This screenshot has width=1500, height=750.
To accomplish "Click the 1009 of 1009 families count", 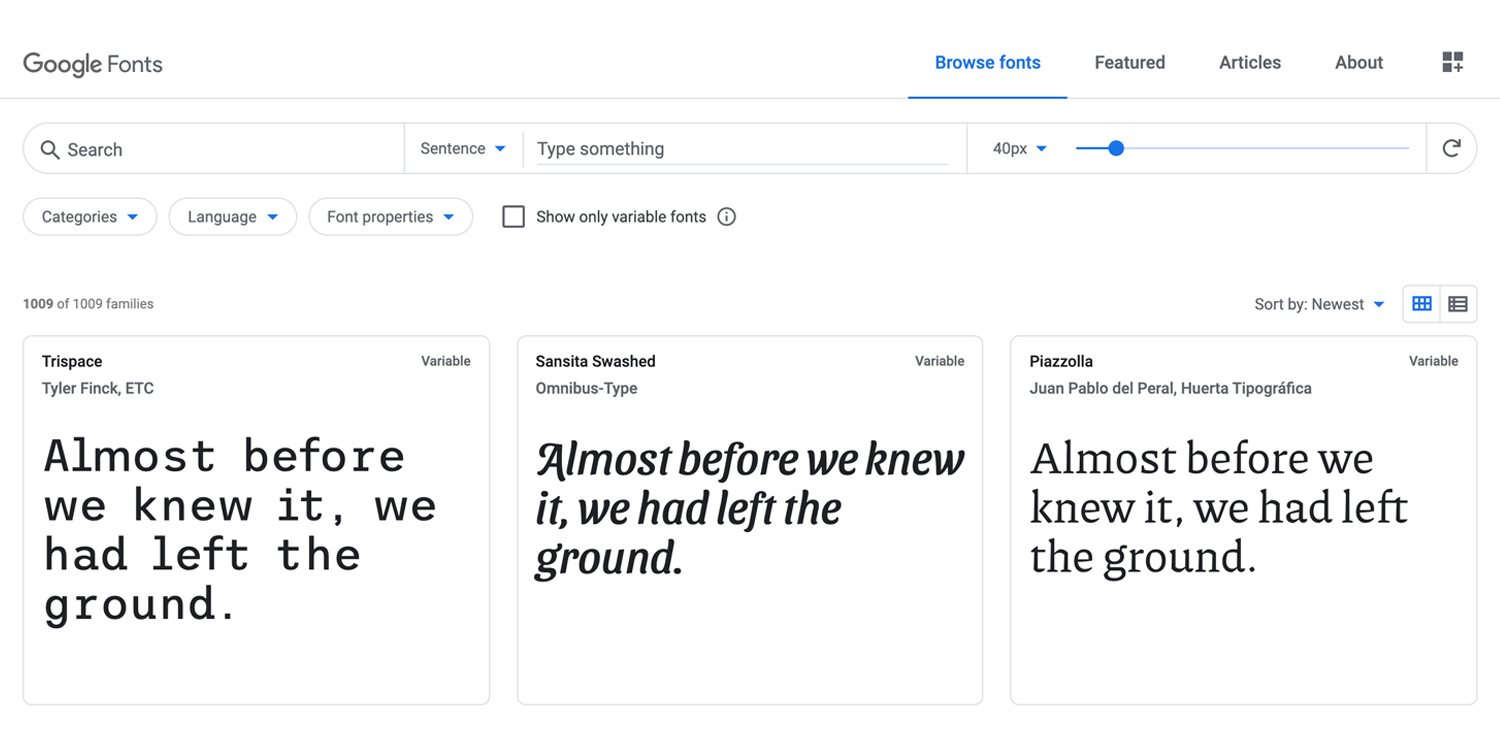I will pos(88,304).
